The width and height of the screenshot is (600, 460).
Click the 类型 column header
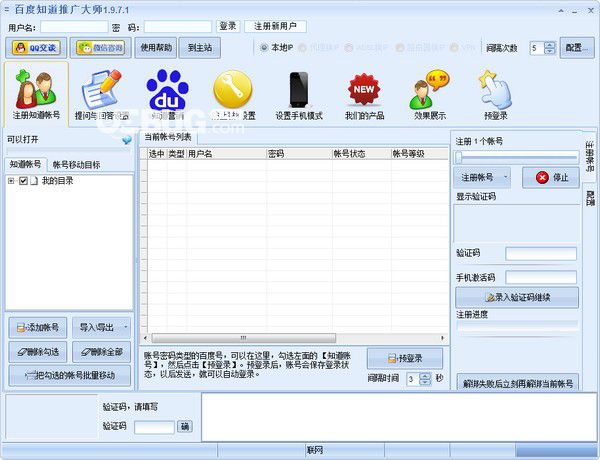[177, 154]
